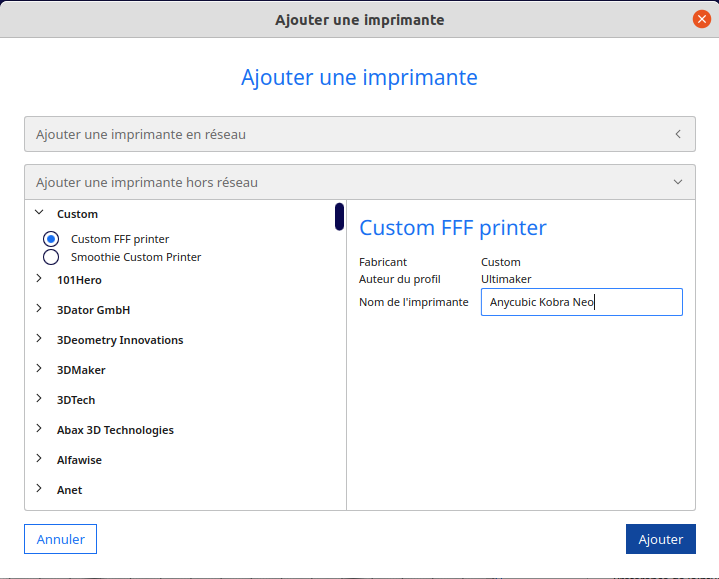Click the 3DTech chevron arrow

point(39,399)
